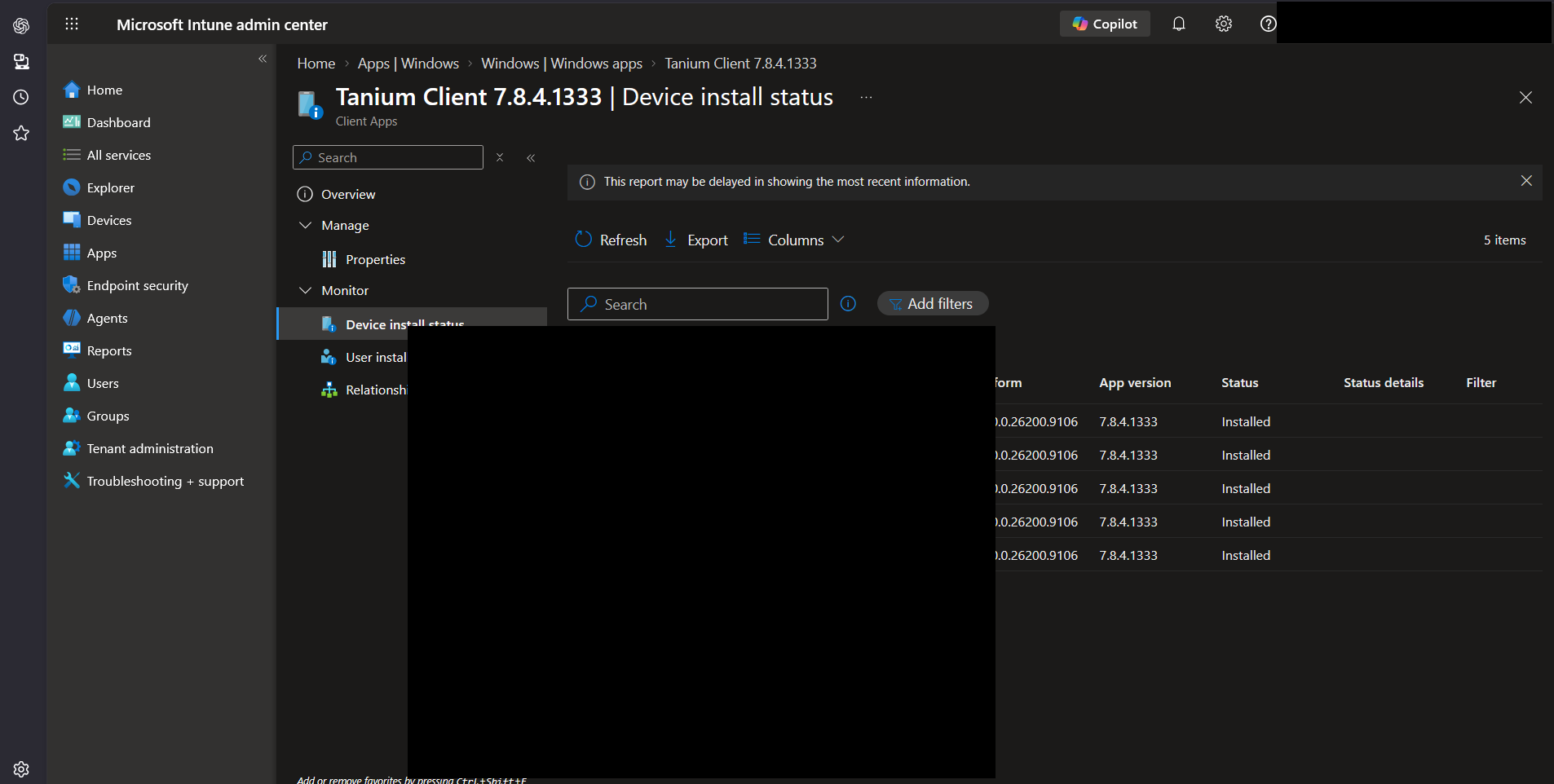Screen dimensions: 1554x784
Task: Click the Windows | Windows apps breadcrumb
Action: 562,64
